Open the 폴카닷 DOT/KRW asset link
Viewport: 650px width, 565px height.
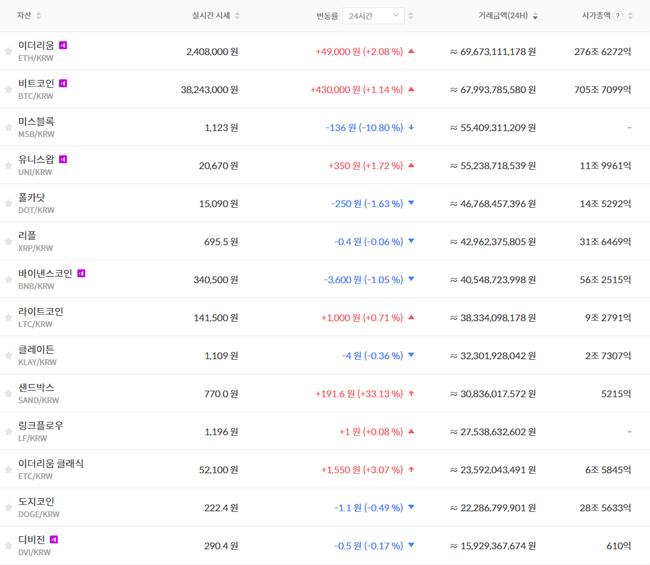32,203
